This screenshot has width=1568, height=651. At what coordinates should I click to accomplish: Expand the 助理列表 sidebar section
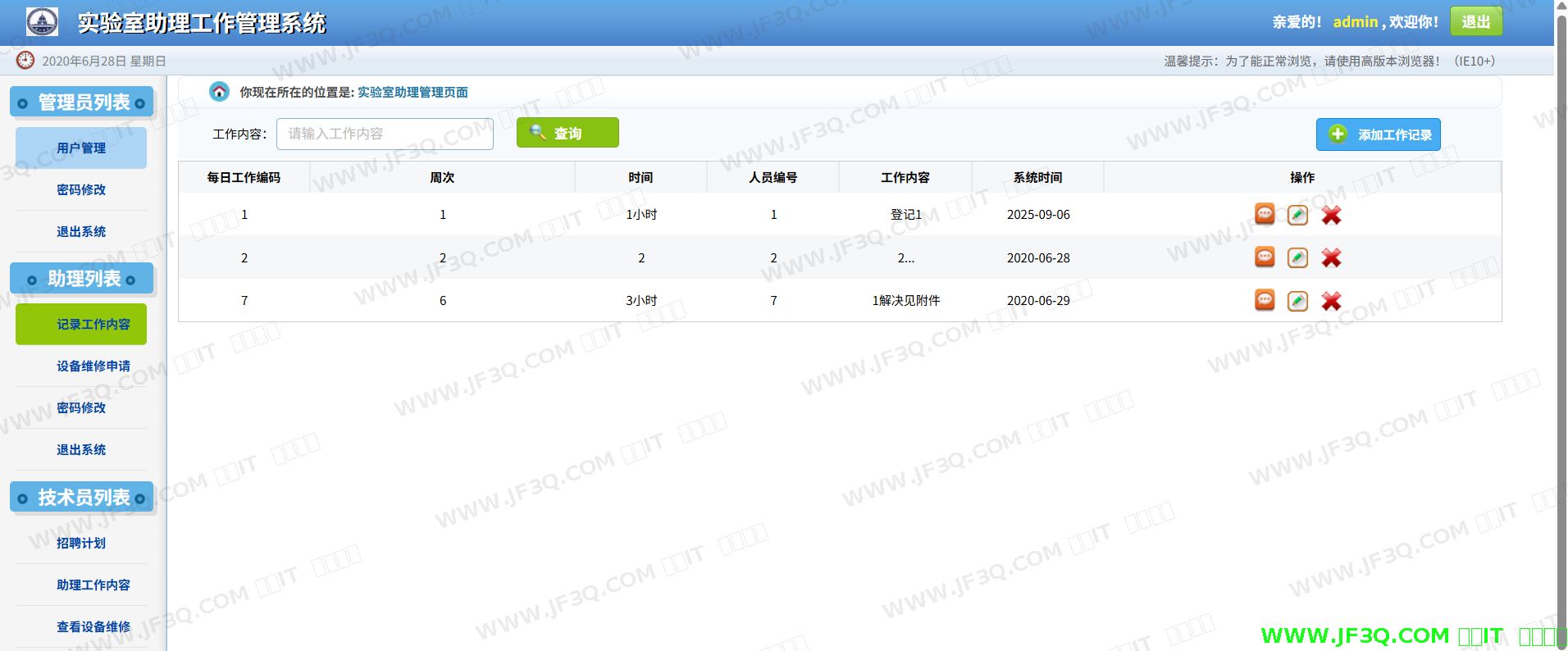coord(82,279)
